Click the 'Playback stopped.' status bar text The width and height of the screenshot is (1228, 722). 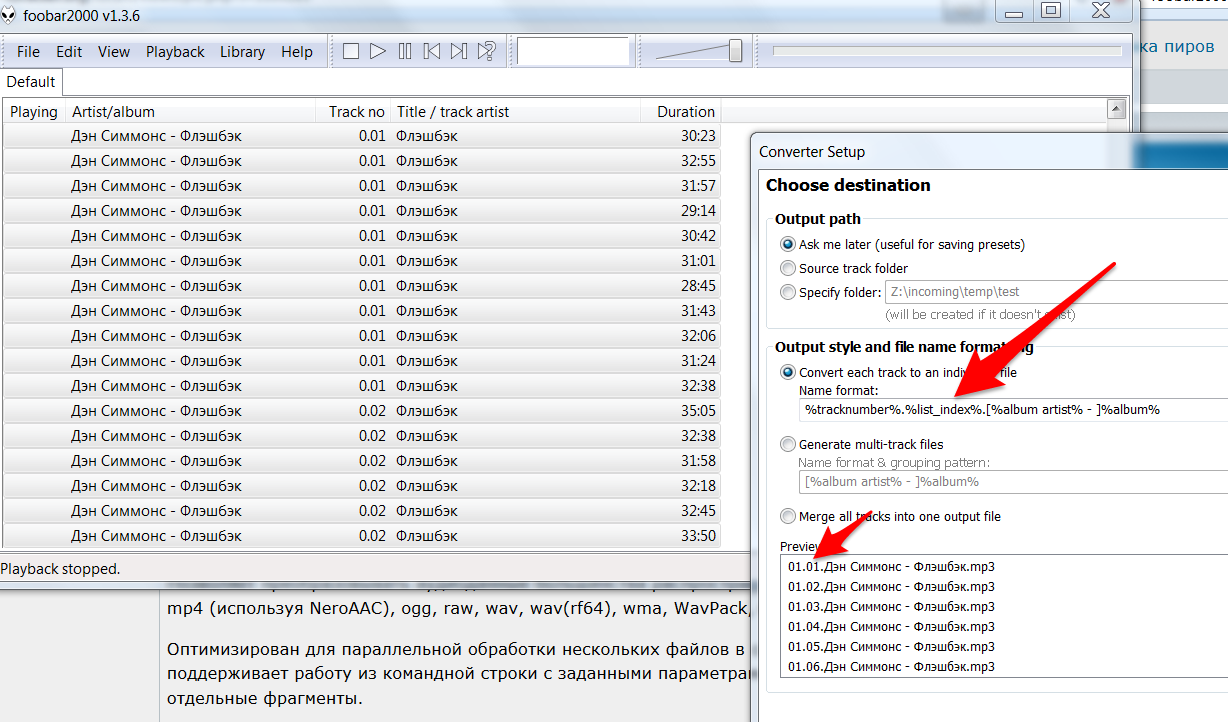point(60,569)
